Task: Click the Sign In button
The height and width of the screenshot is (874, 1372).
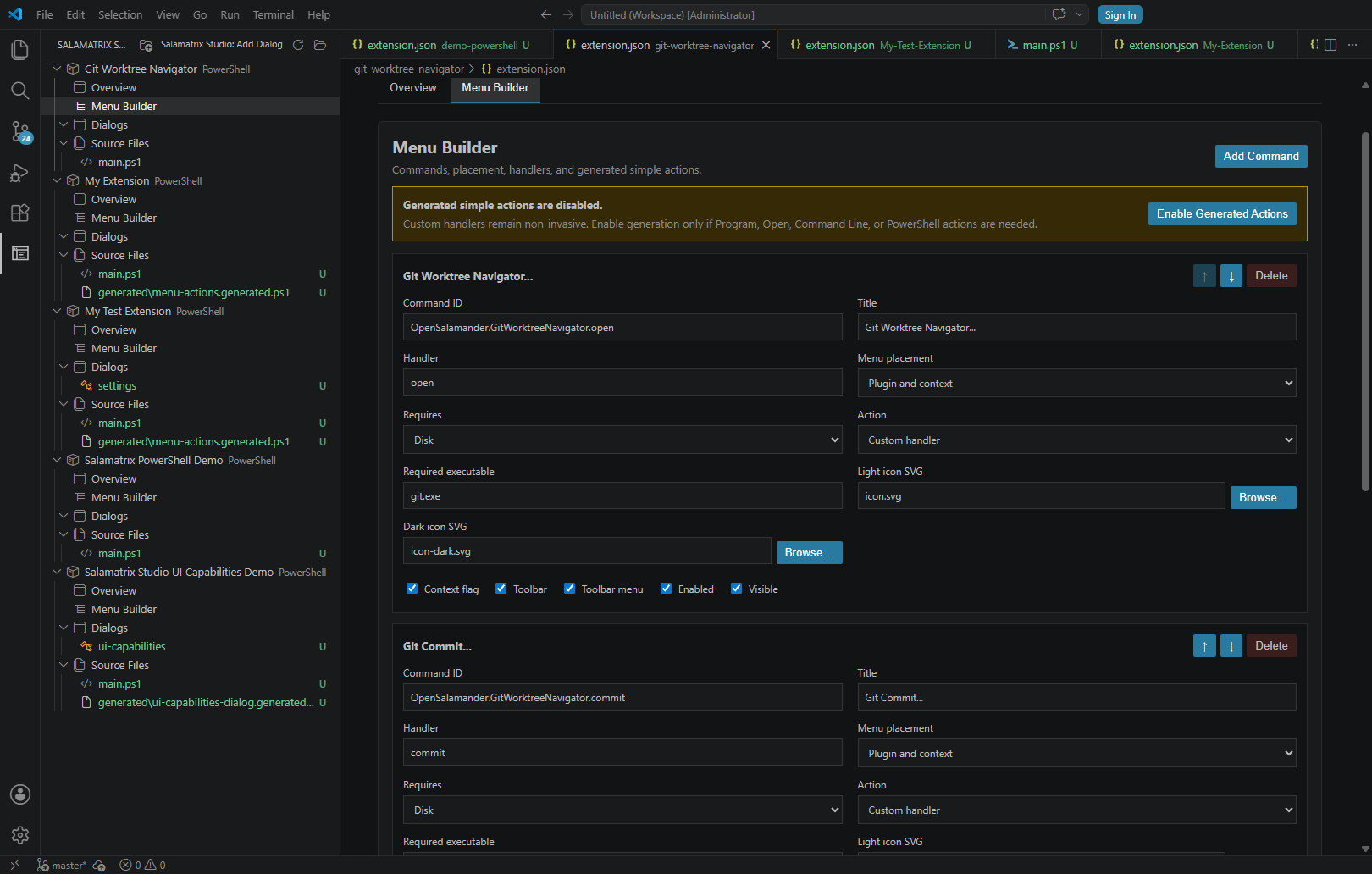Action: 1120,14
